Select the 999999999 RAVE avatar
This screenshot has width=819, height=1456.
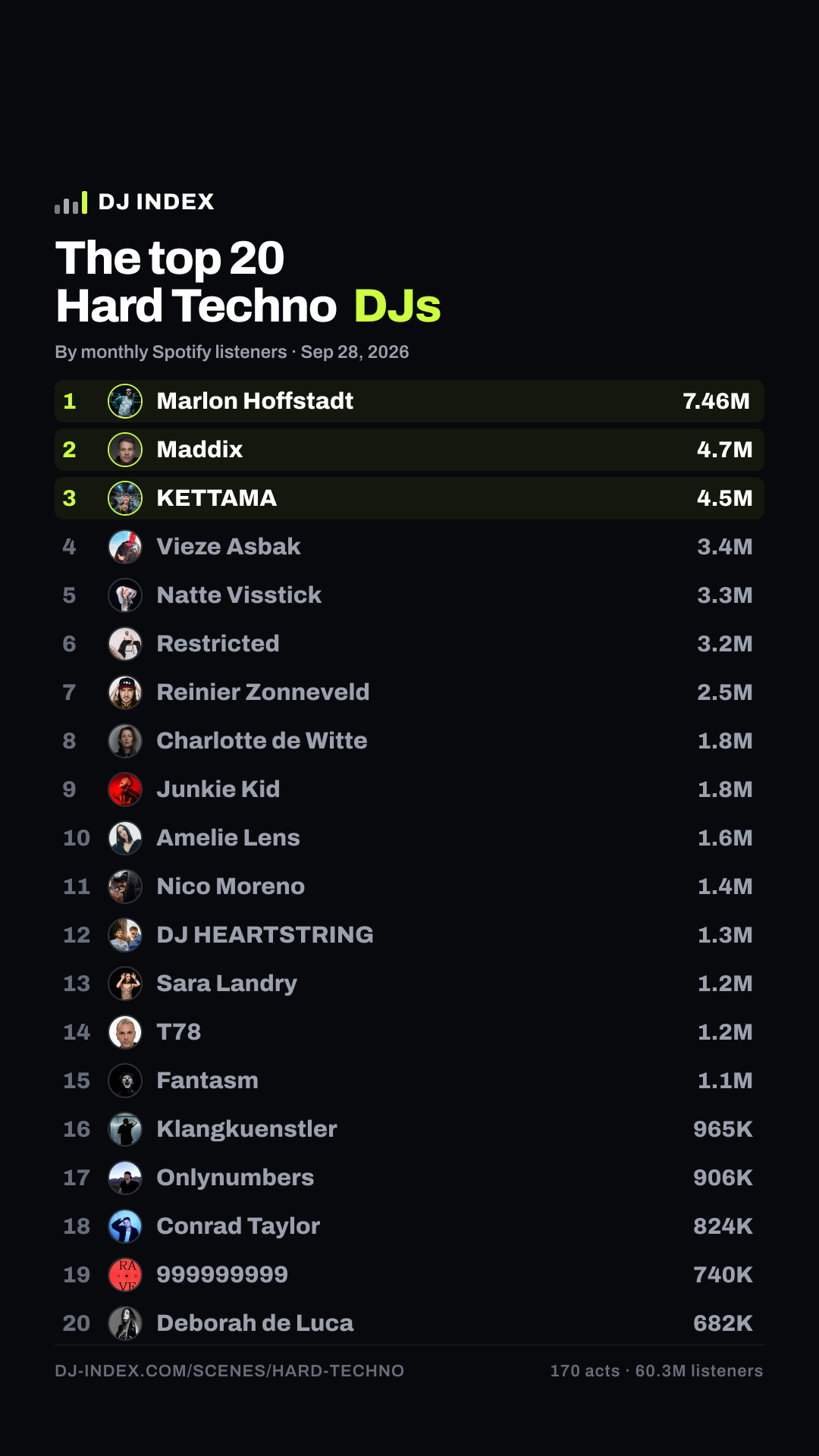click(125, 1275)
